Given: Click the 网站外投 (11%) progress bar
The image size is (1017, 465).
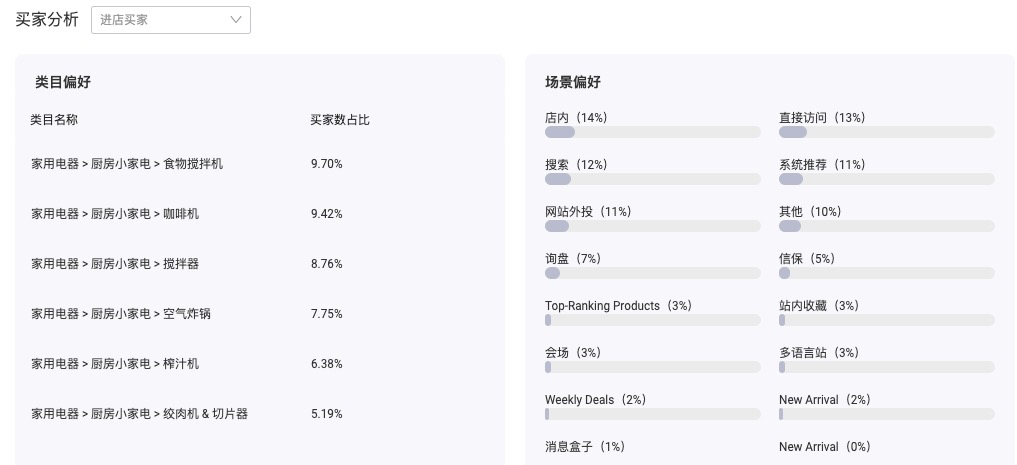Looking at the screenshot, I should (x=652, y=226).
